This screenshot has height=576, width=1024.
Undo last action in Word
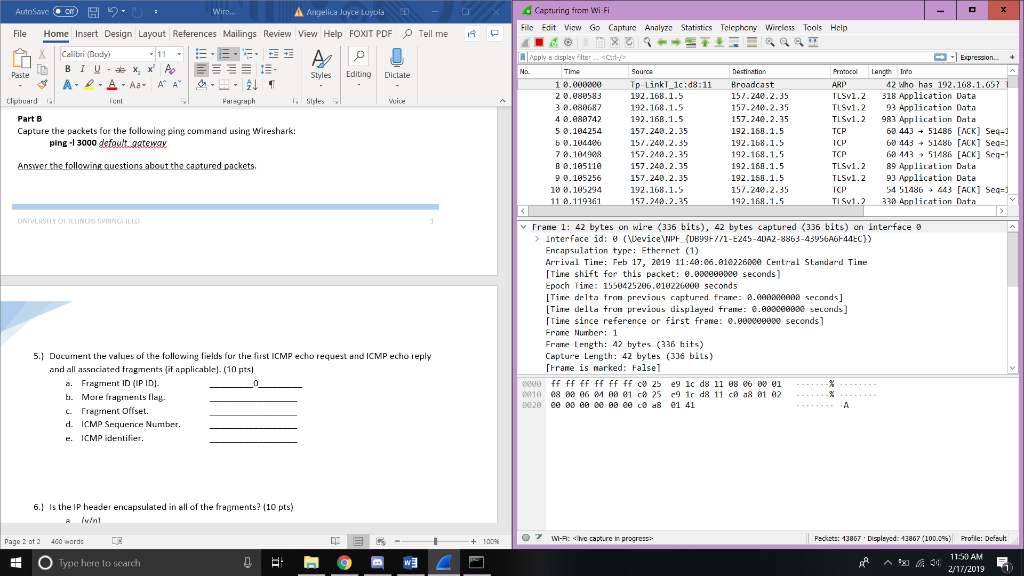point(113,12)
